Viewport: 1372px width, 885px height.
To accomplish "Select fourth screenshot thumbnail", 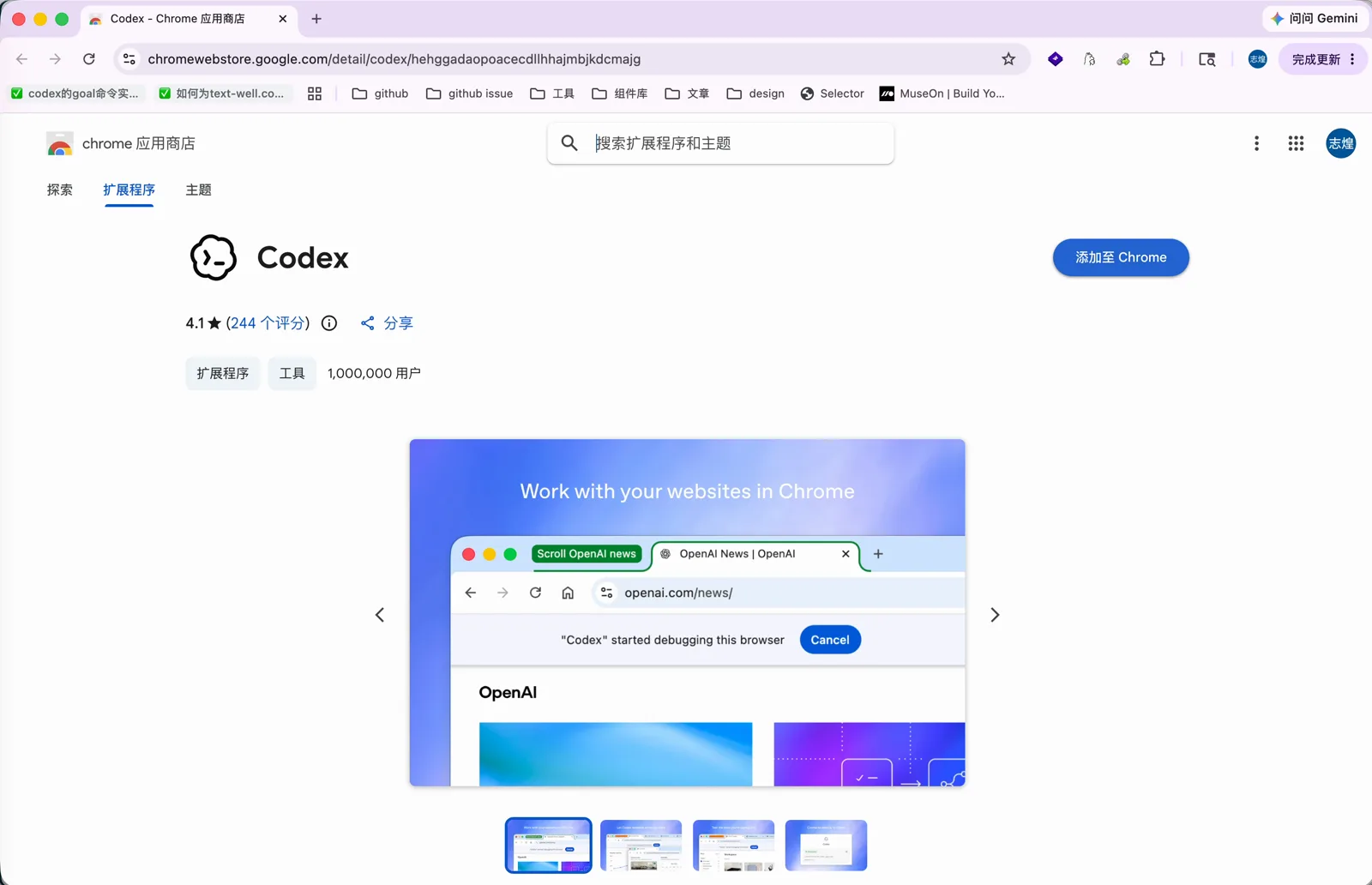I will (827, 846).
